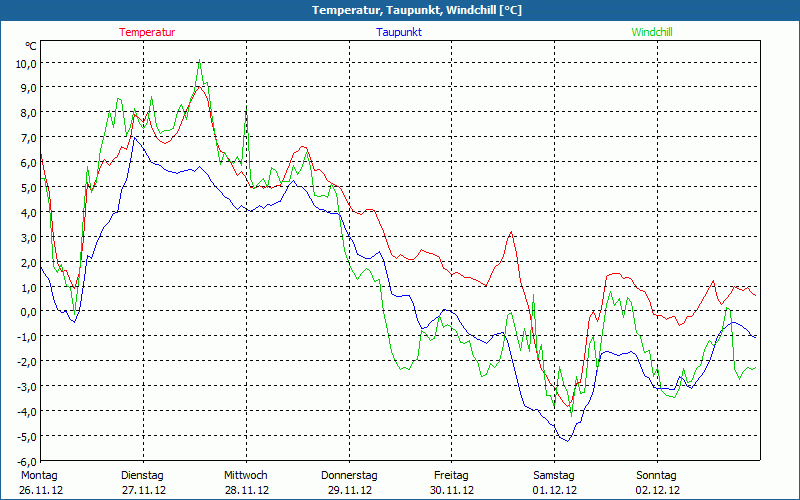Click the date '01.12.12'
This screenshot has width=800, height=500.
pos(555,490)
